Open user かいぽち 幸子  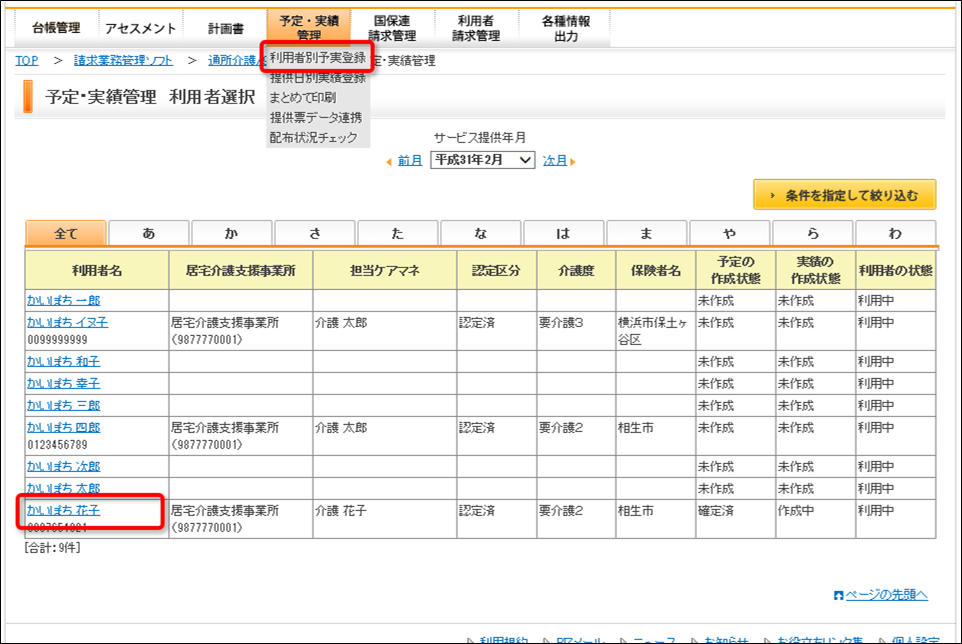tap(64, 383)
